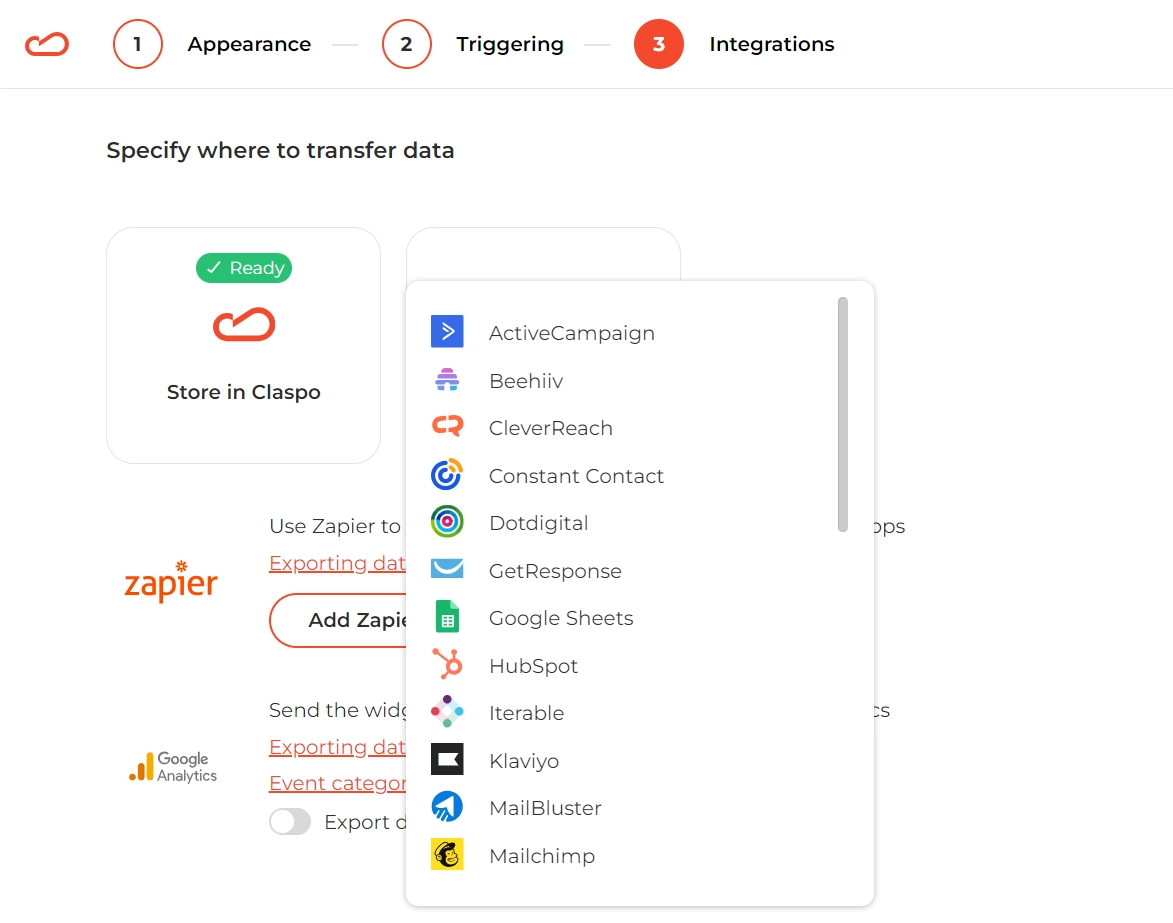Click the ActiveCampaign icon in the list
1173x923 pixels.
pyautogui.click(x=447, y=331)
